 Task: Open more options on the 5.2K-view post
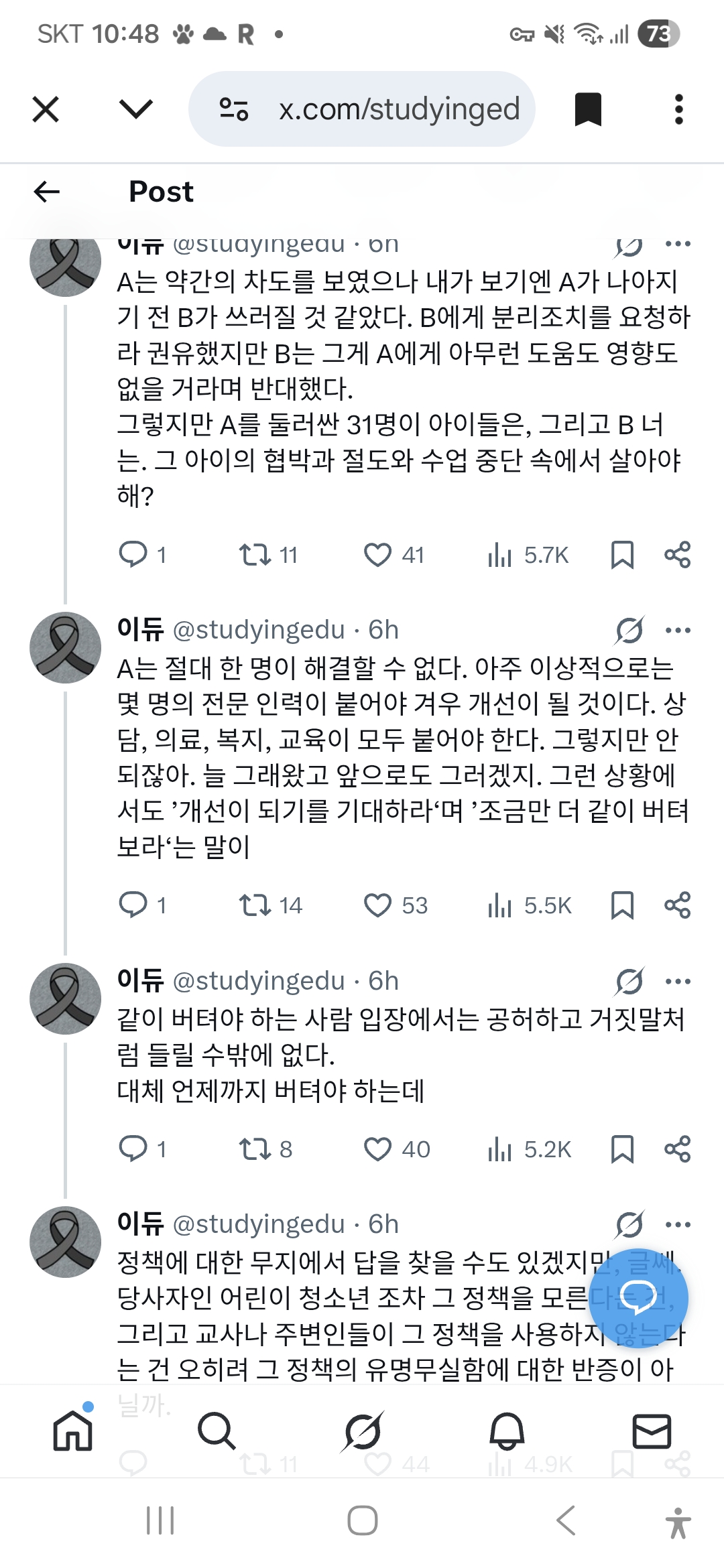678,981
